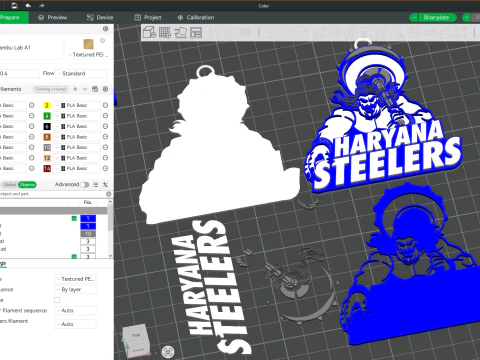Click the Flushing volumes button
The width and height of the screenshot is (480, 360).
click(51, 89)
